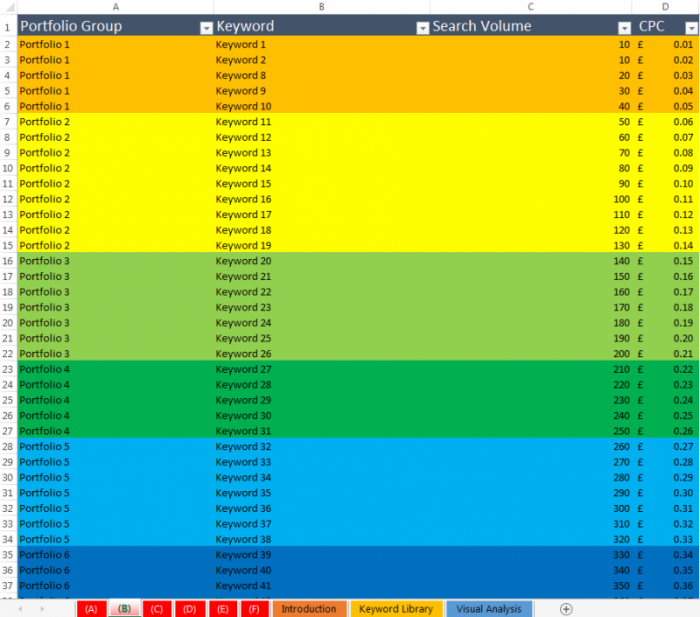The image size is (700, 617).
Task: Select row 28 header
Action: pyautogui.click(x=8, y=446)
